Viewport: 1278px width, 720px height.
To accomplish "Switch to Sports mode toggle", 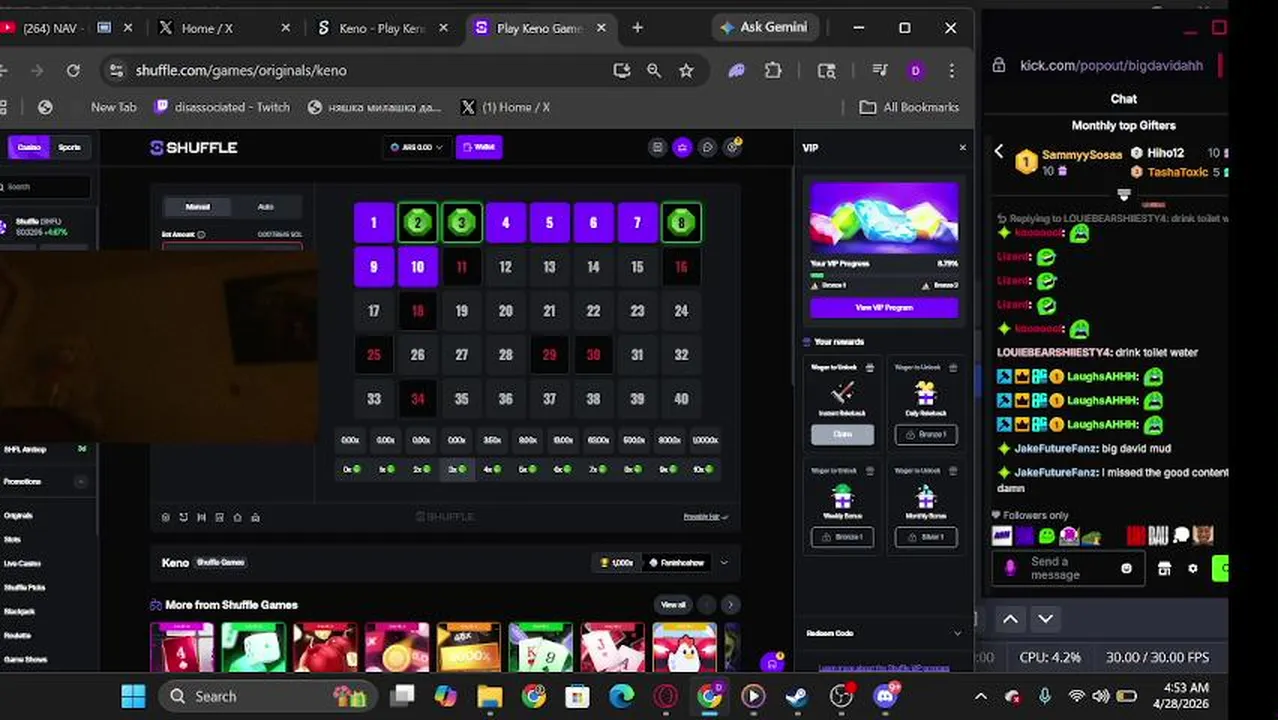I will click(x=69, y=147).
